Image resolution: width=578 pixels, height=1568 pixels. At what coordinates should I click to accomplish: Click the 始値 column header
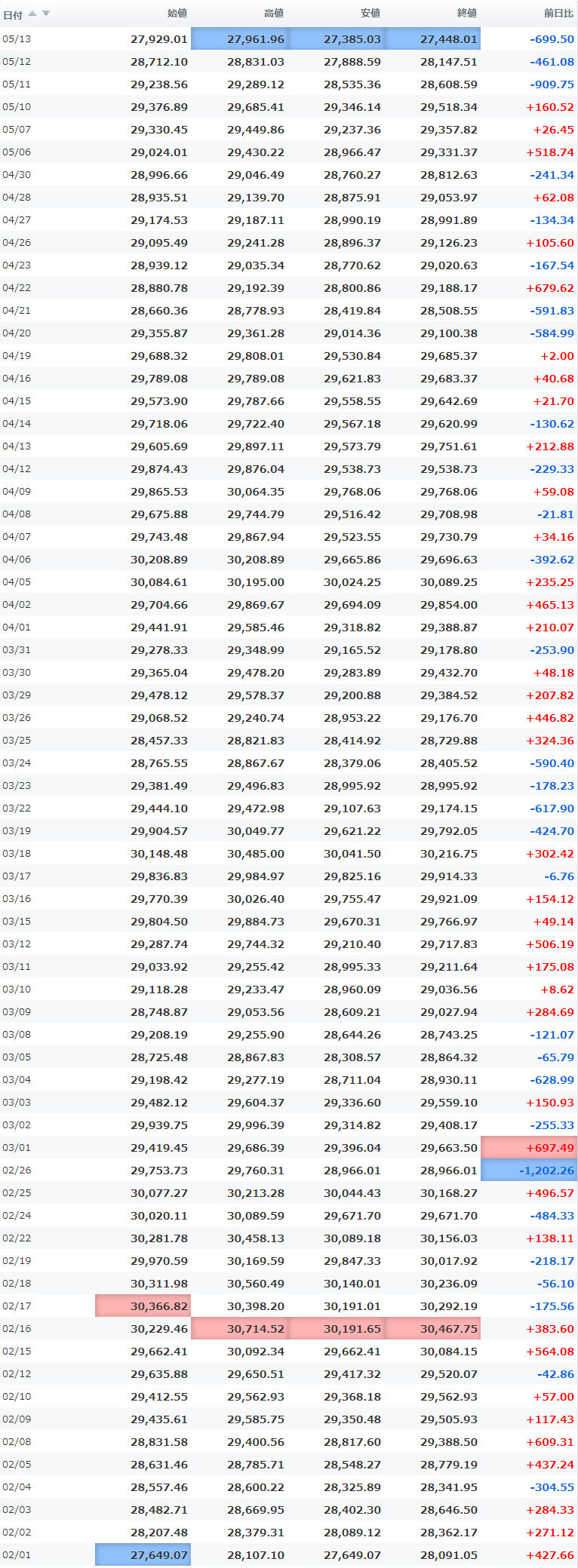[x=177, y=14]
